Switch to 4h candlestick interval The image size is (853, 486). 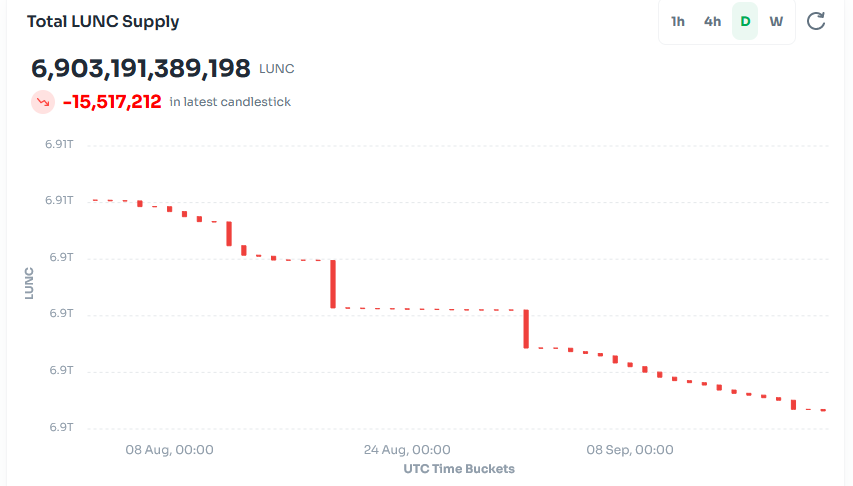click(712, 21)
